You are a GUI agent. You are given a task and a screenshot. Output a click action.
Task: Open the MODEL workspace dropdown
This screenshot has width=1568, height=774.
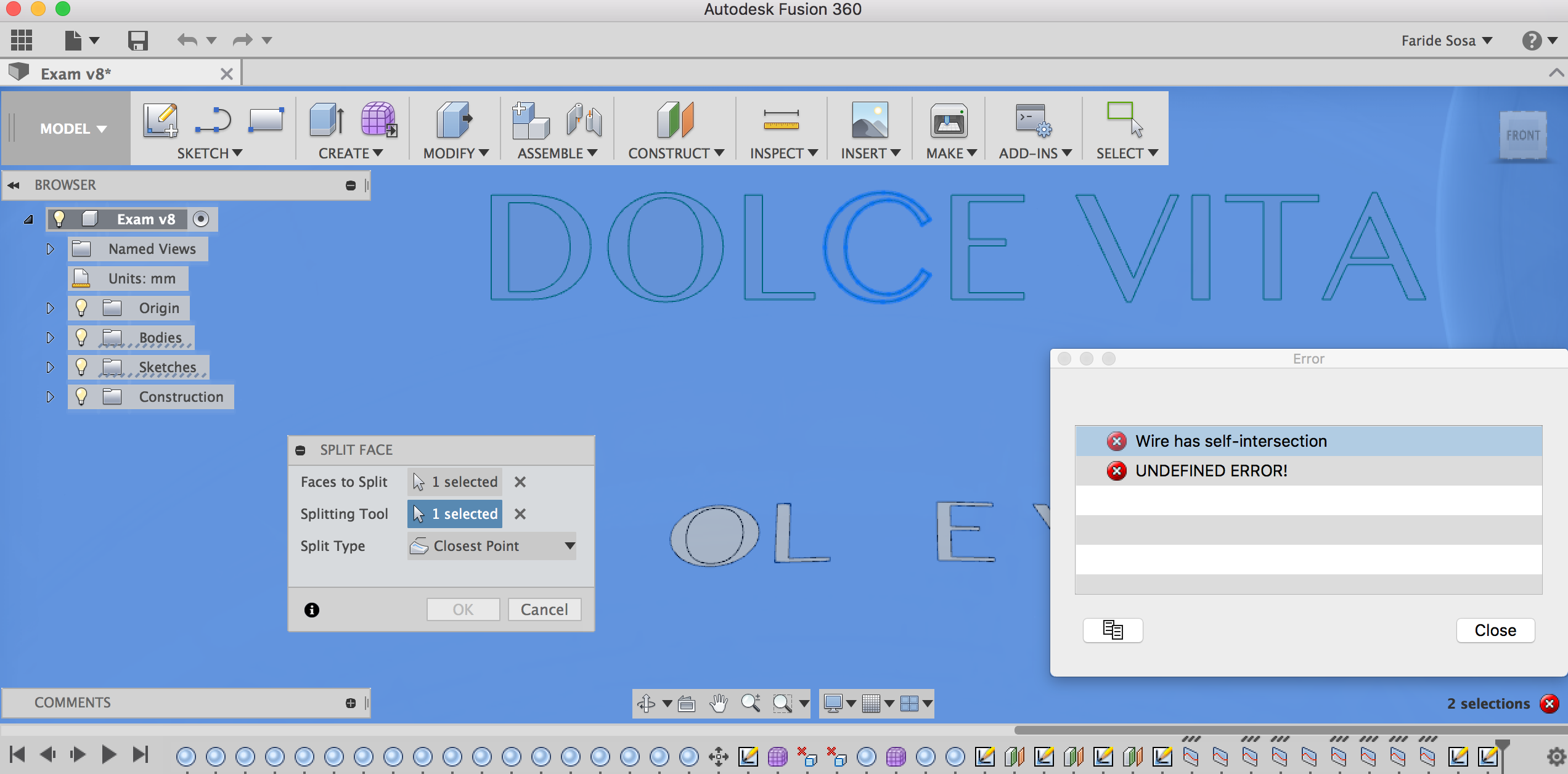73,129
